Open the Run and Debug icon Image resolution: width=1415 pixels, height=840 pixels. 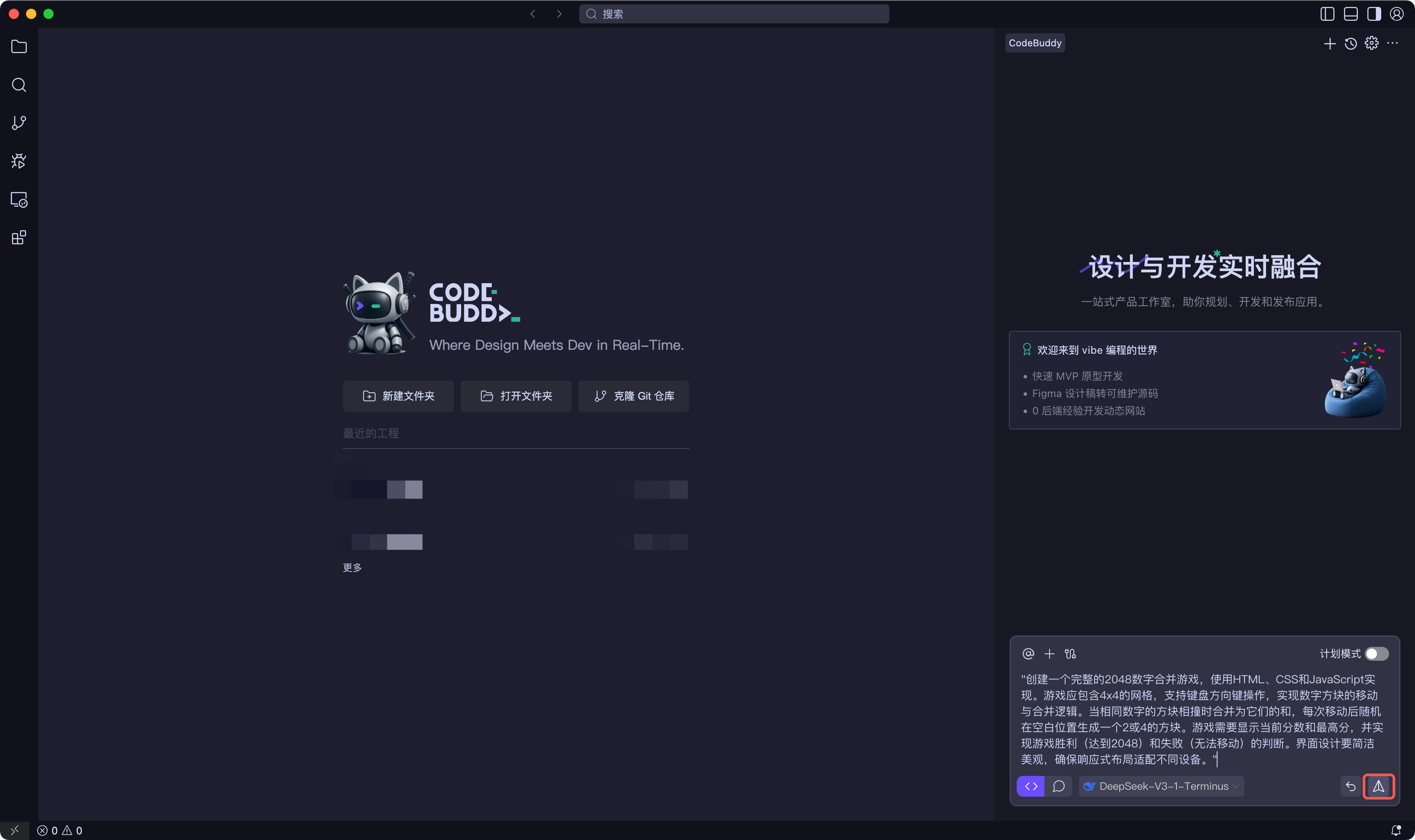pos(19,162)
